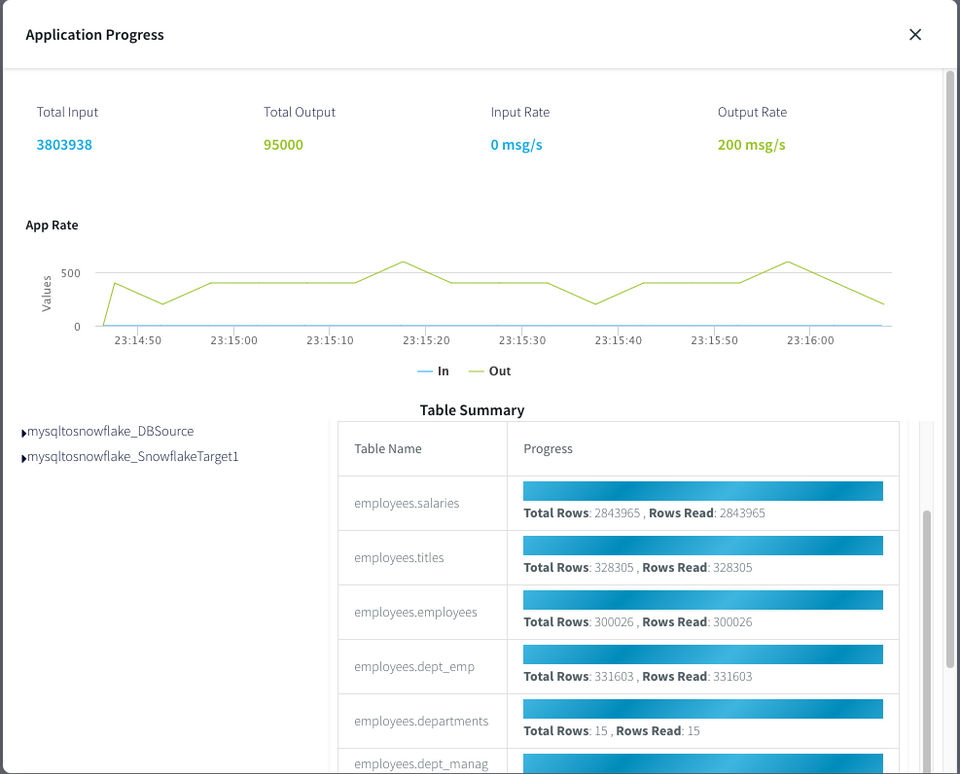Click the Progress column header
The width and height of the screenshot is (960, 774).
click(x=548, y=449)
